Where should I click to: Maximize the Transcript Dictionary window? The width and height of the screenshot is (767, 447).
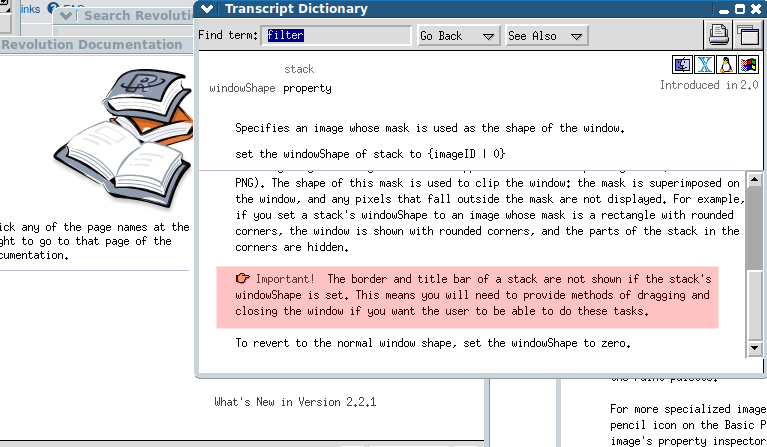[x=740, y=9]
